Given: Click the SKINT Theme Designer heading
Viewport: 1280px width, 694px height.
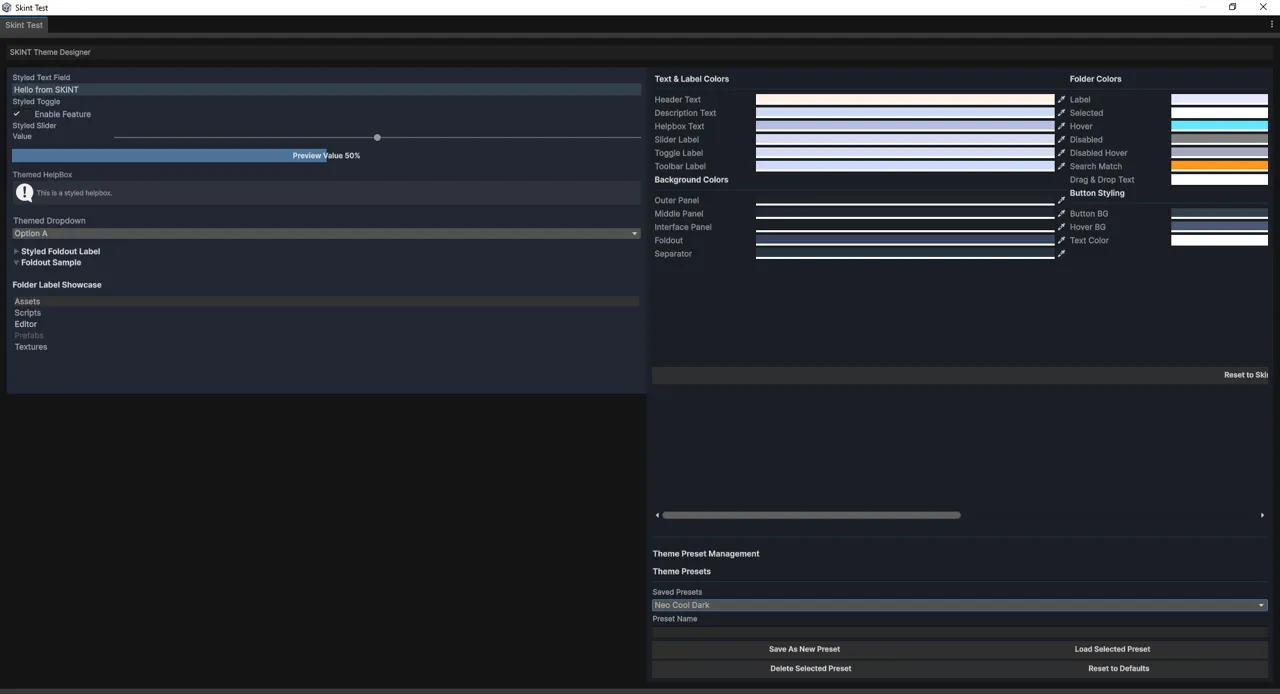Looking at the screenshot, I should tap(50, 52).
